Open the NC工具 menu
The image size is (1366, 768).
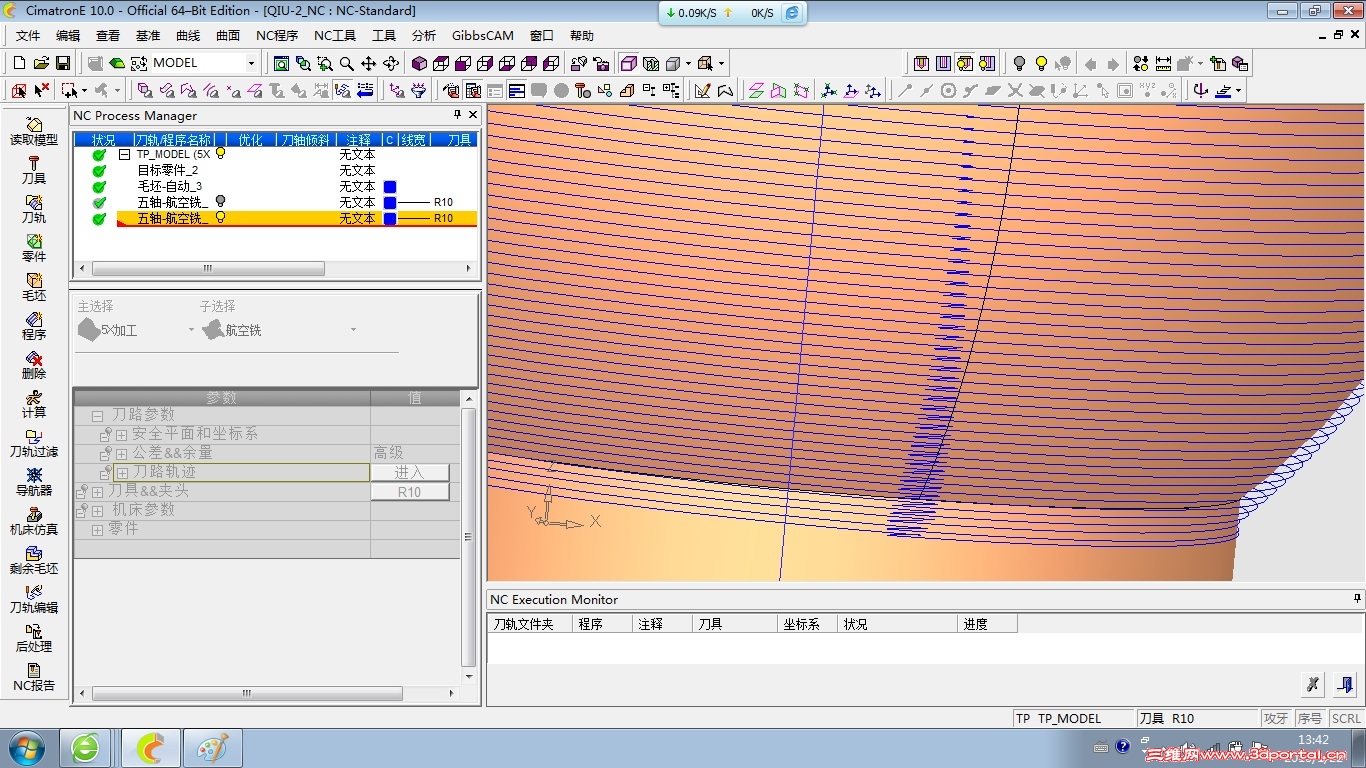(335, 35)
